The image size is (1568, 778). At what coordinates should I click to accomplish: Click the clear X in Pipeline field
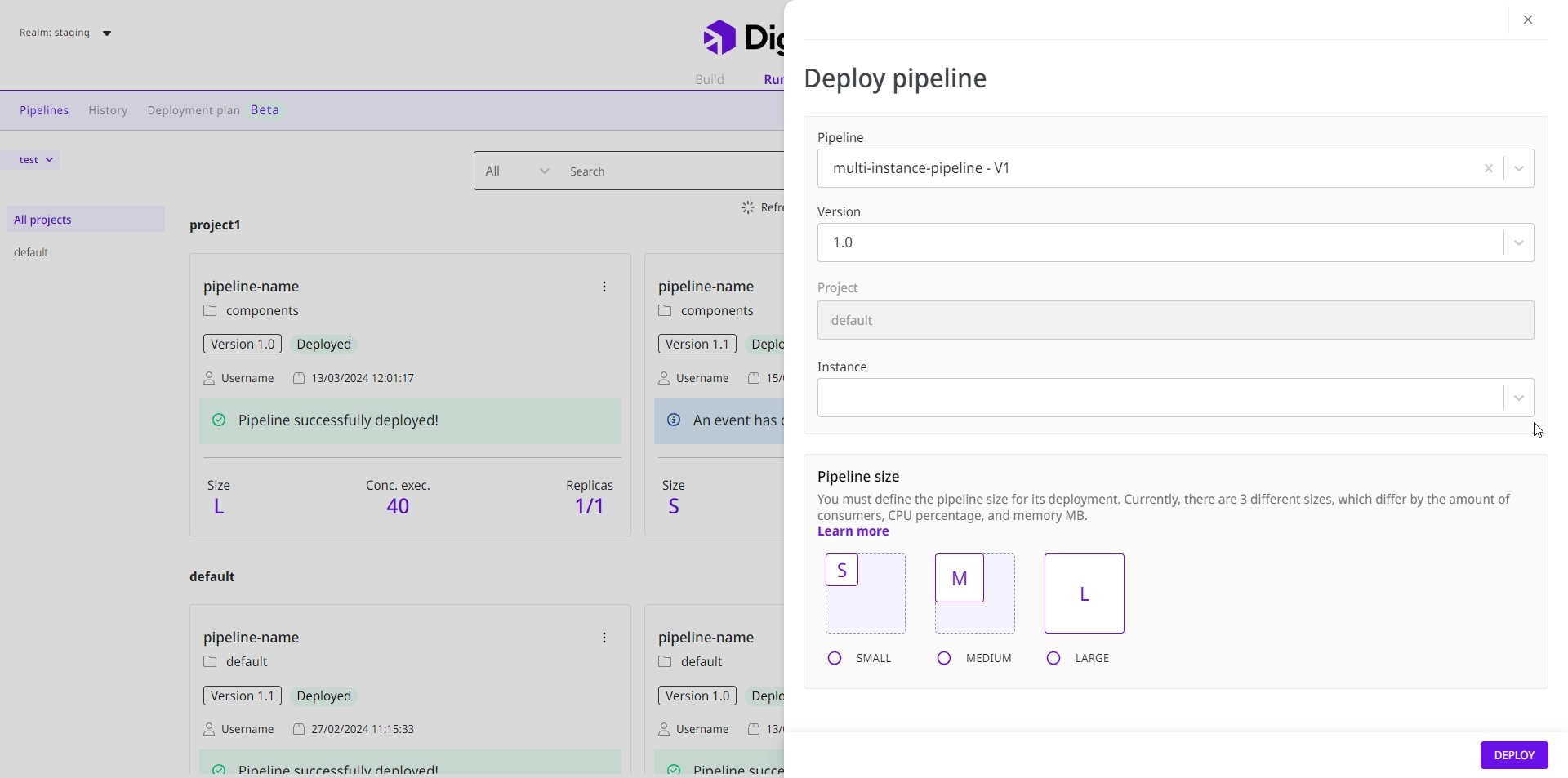[x=1488, y=168]
